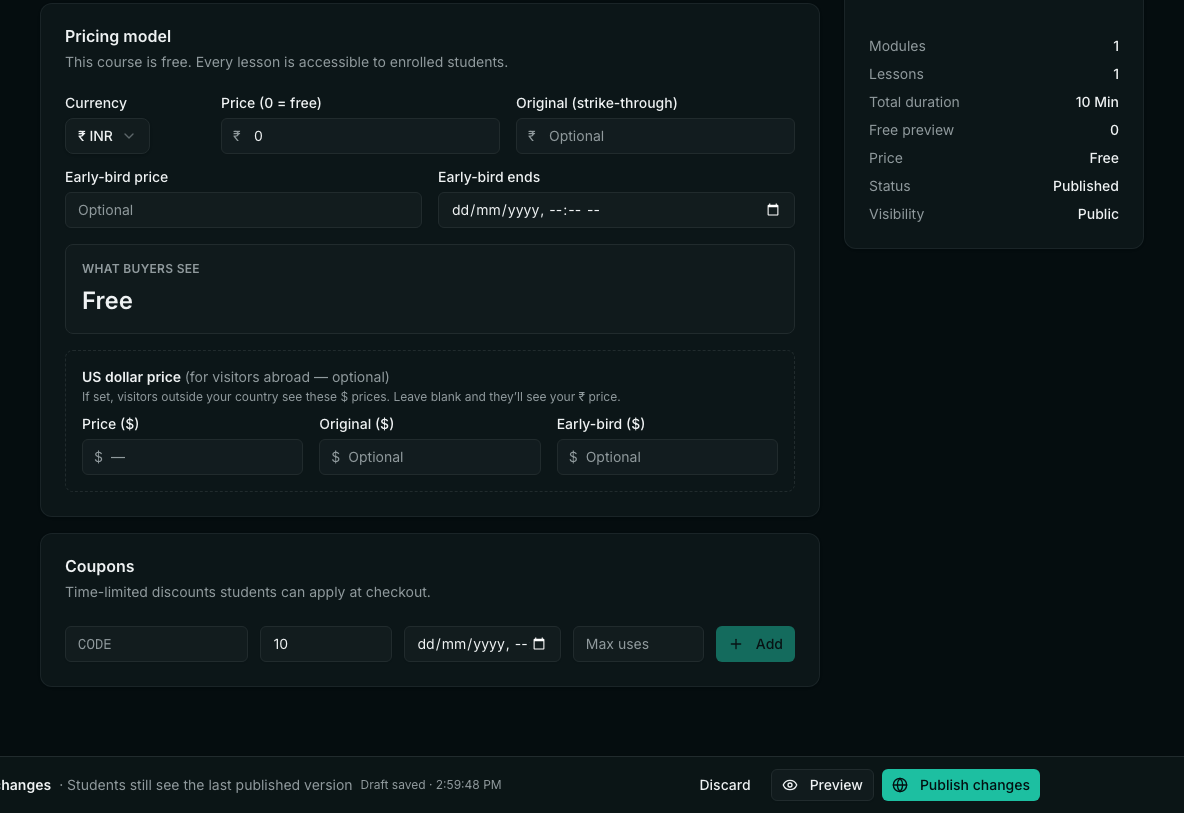Viewport: 1184px width, 813px height.
Task: Open course Preview
Action: pos(822,785)
